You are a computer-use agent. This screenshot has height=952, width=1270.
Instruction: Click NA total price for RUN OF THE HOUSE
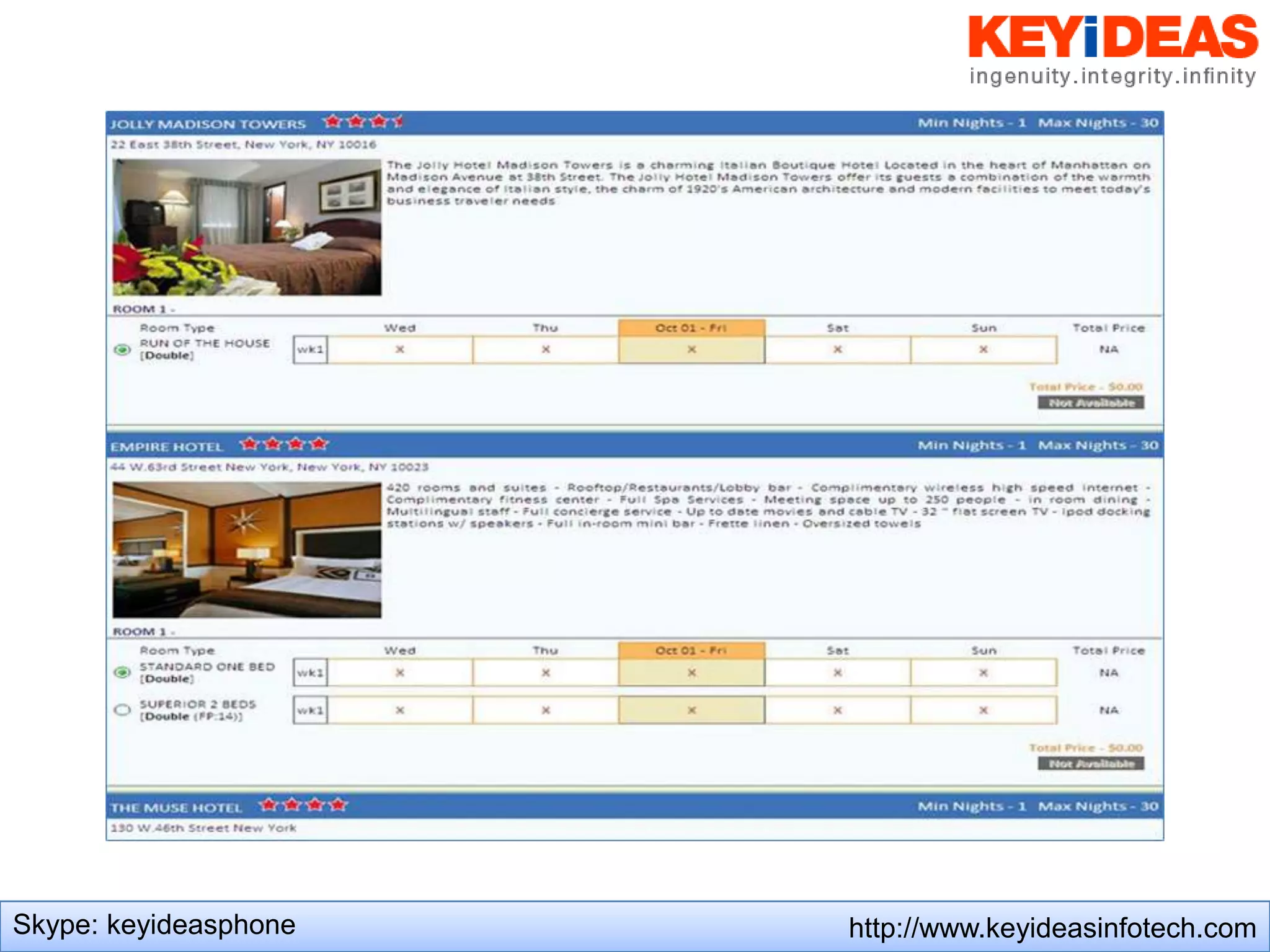click(1109, 350)
